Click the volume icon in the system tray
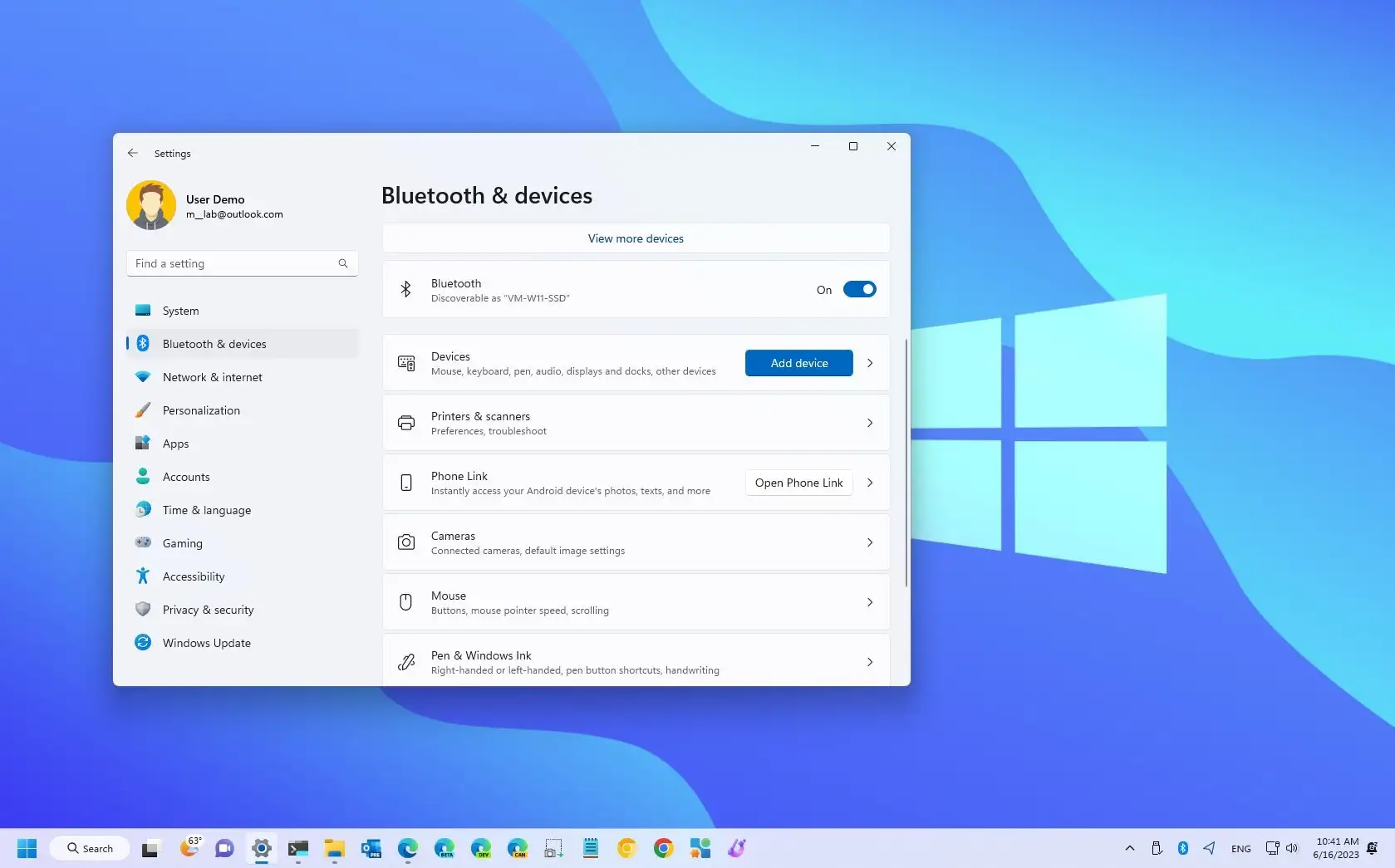1395x868 pixels. click(x=1291, y=848)
